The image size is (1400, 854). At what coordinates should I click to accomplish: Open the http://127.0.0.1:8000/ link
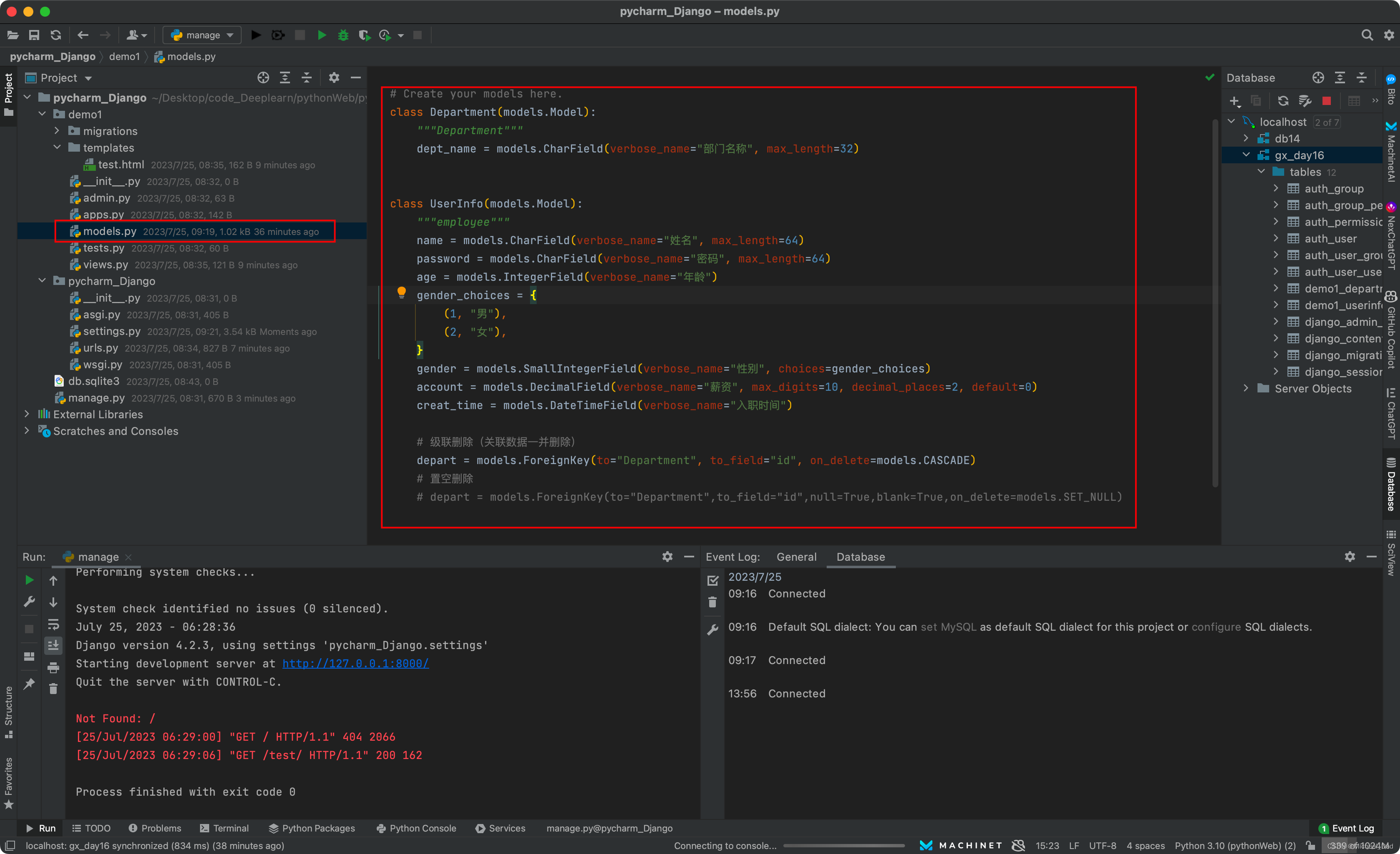[355, 664]
